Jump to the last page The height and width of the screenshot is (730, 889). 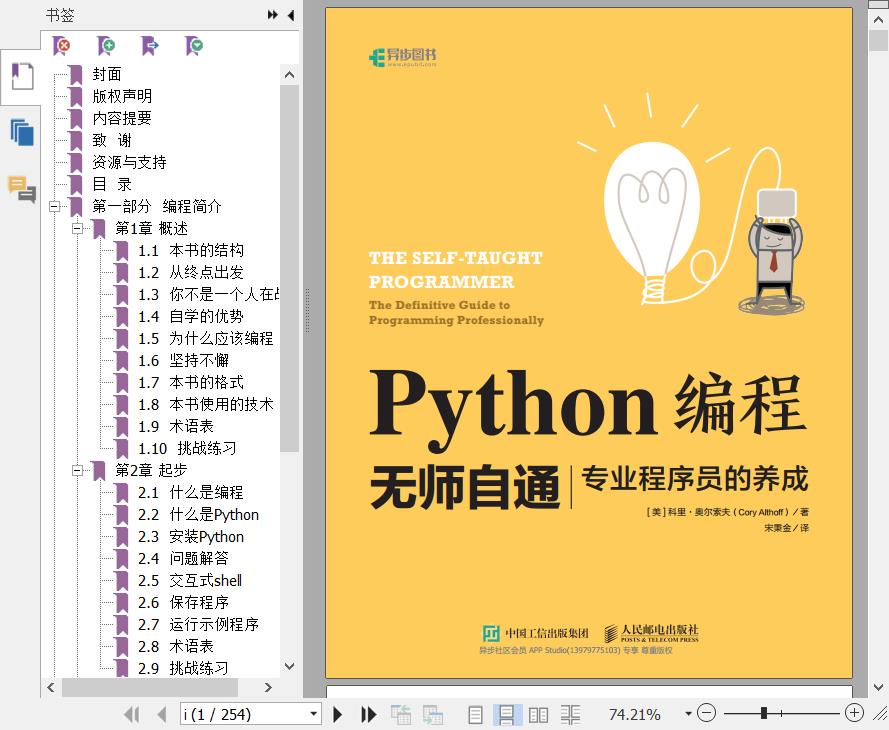(x=369, y=714)
